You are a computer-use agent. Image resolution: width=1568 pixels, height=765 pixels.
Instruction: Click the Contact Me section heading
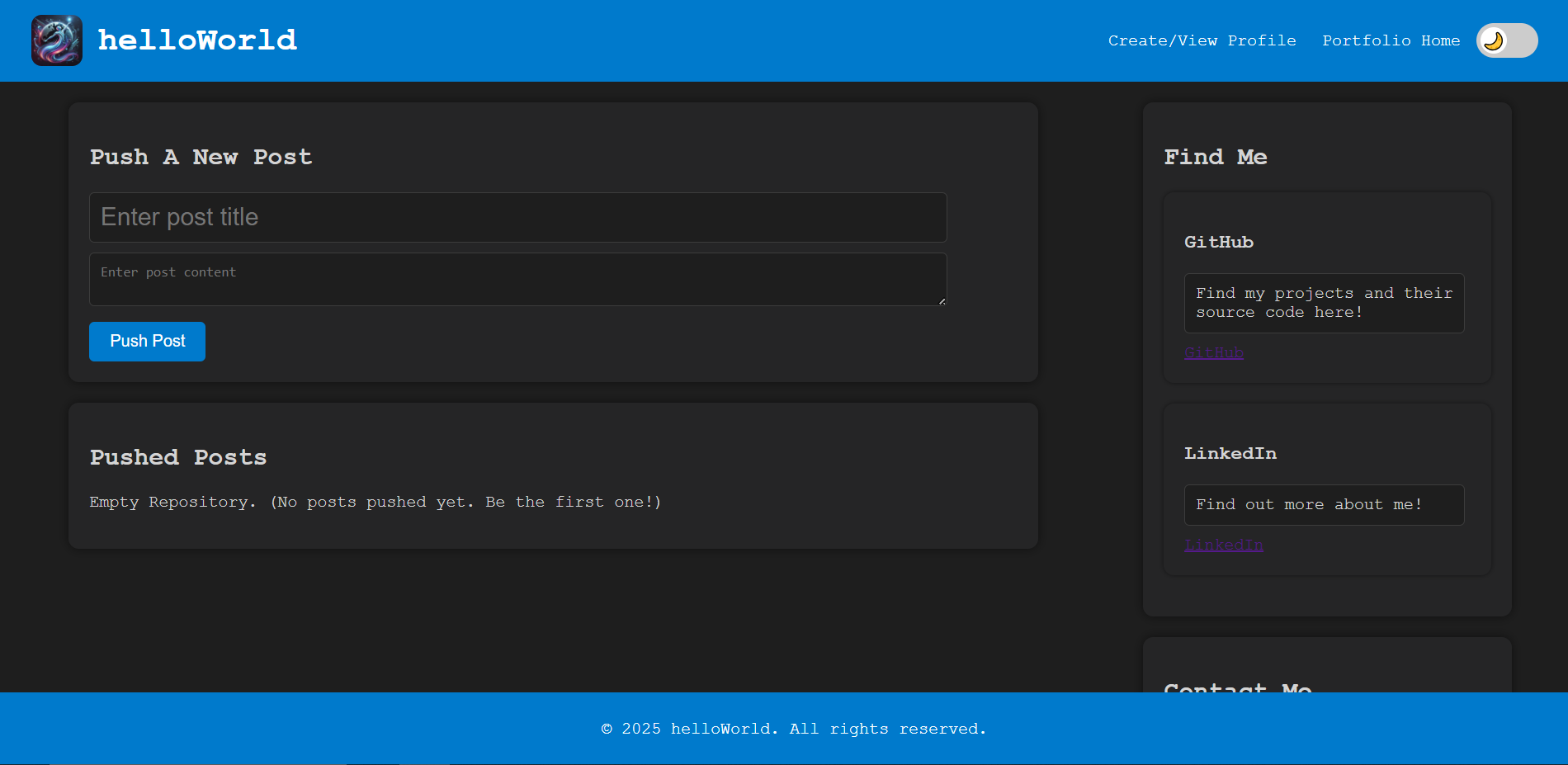(x=1236, y=690)
